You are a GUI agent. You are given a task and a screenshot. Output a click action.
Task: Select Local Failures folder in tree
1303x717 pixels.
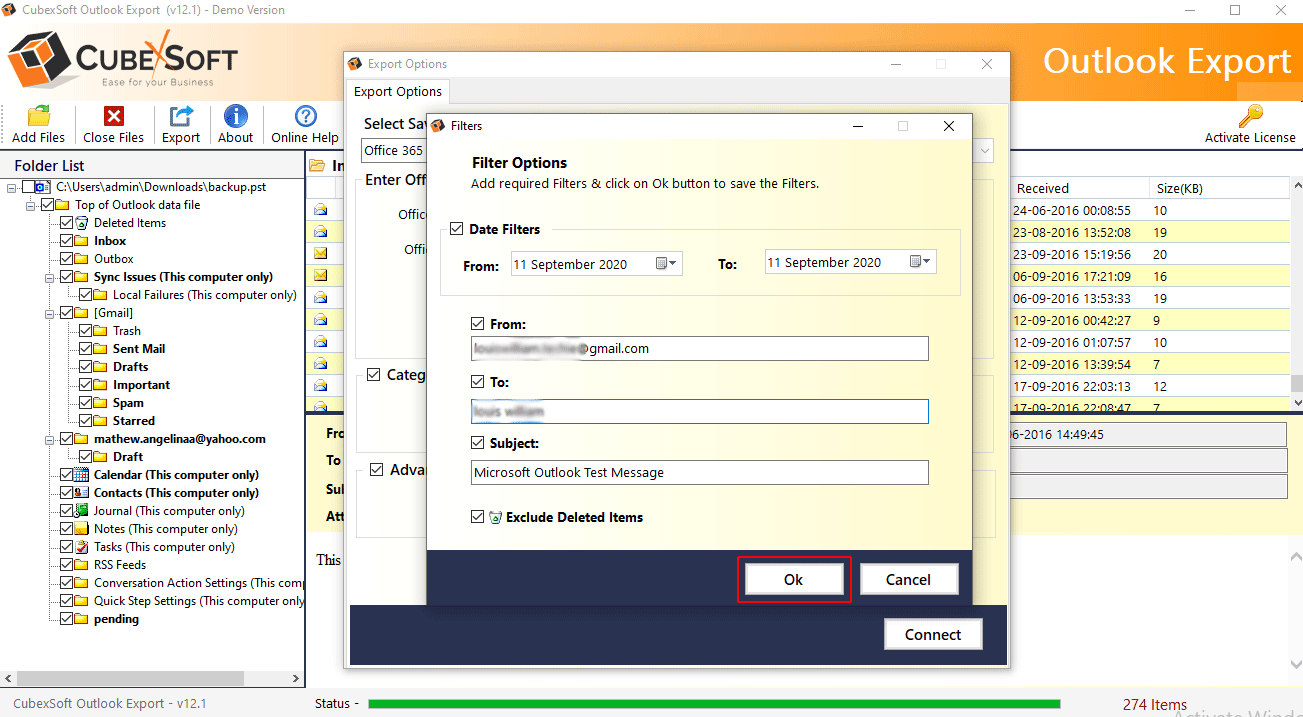click(205, 295)
